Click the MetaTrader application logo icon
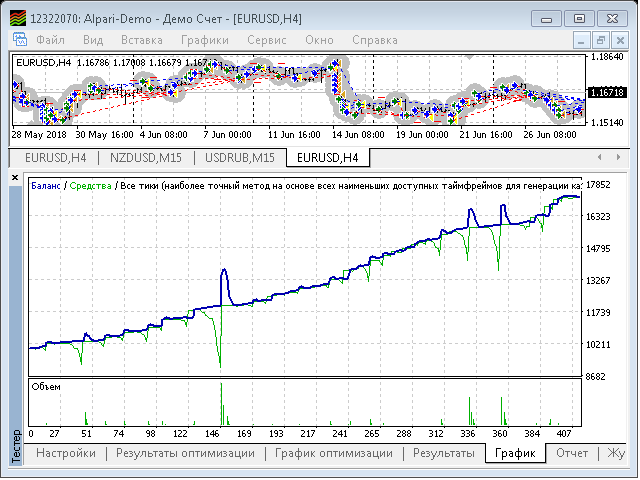 coord(18,18)
